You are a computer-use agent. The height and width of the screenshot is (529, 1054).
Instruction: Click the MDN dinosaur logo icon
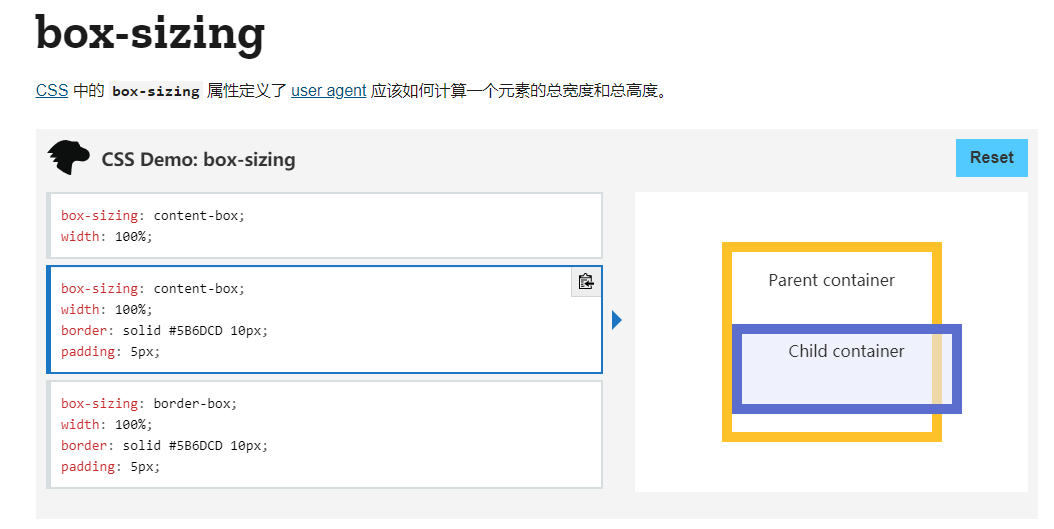(68, 158)
